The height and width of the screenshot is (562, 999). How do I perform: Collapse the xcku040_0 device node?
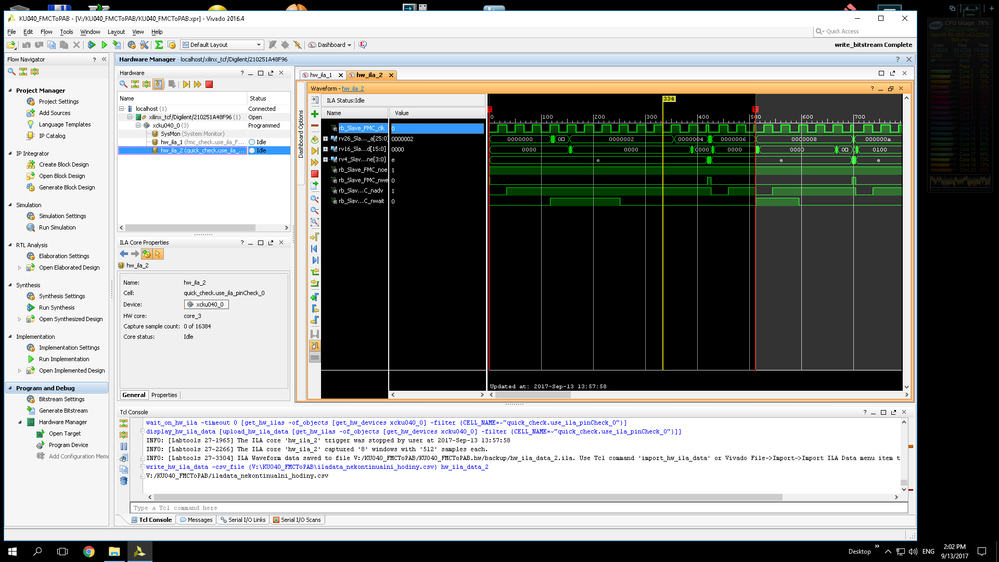point(138,126)
